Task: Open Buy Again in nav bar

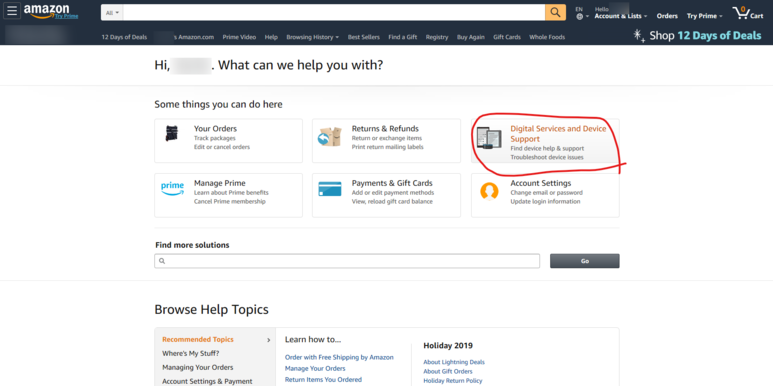Action: 470,37
